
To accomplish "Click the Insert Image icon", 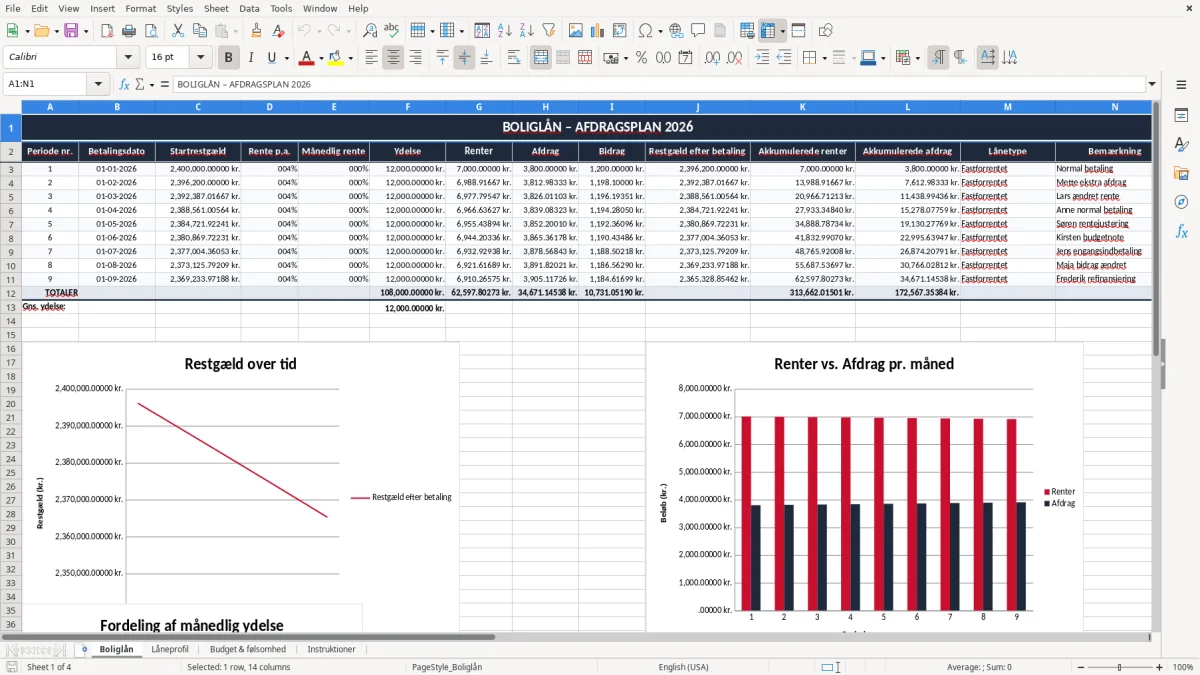I will click(576, 31).
